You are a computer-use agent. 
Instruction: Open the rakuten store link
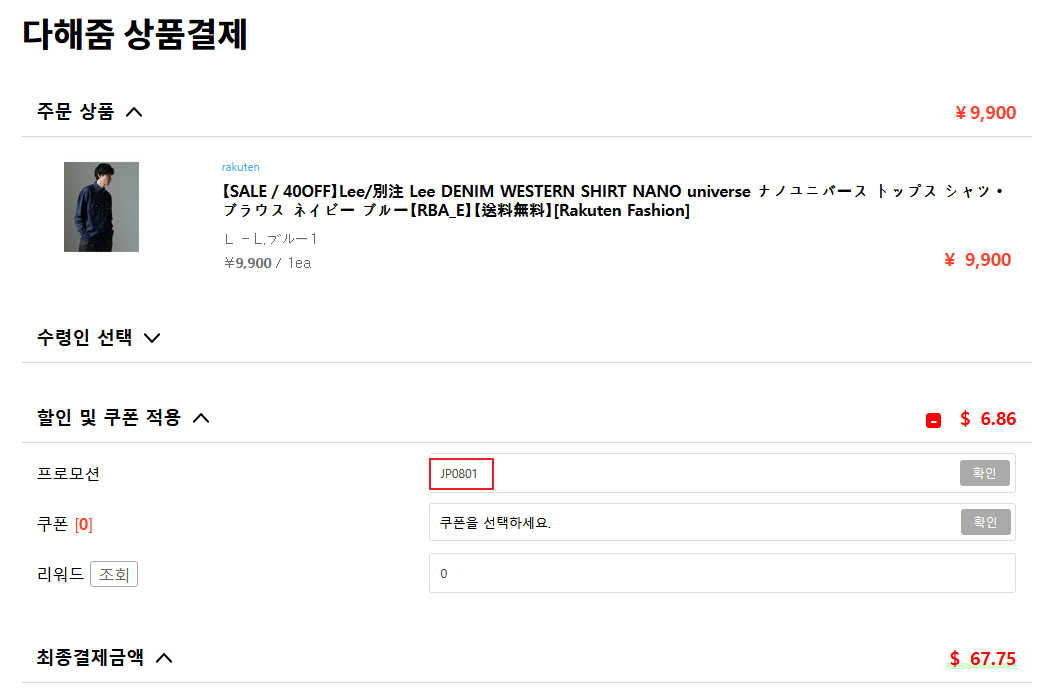[x=240, y=167]
